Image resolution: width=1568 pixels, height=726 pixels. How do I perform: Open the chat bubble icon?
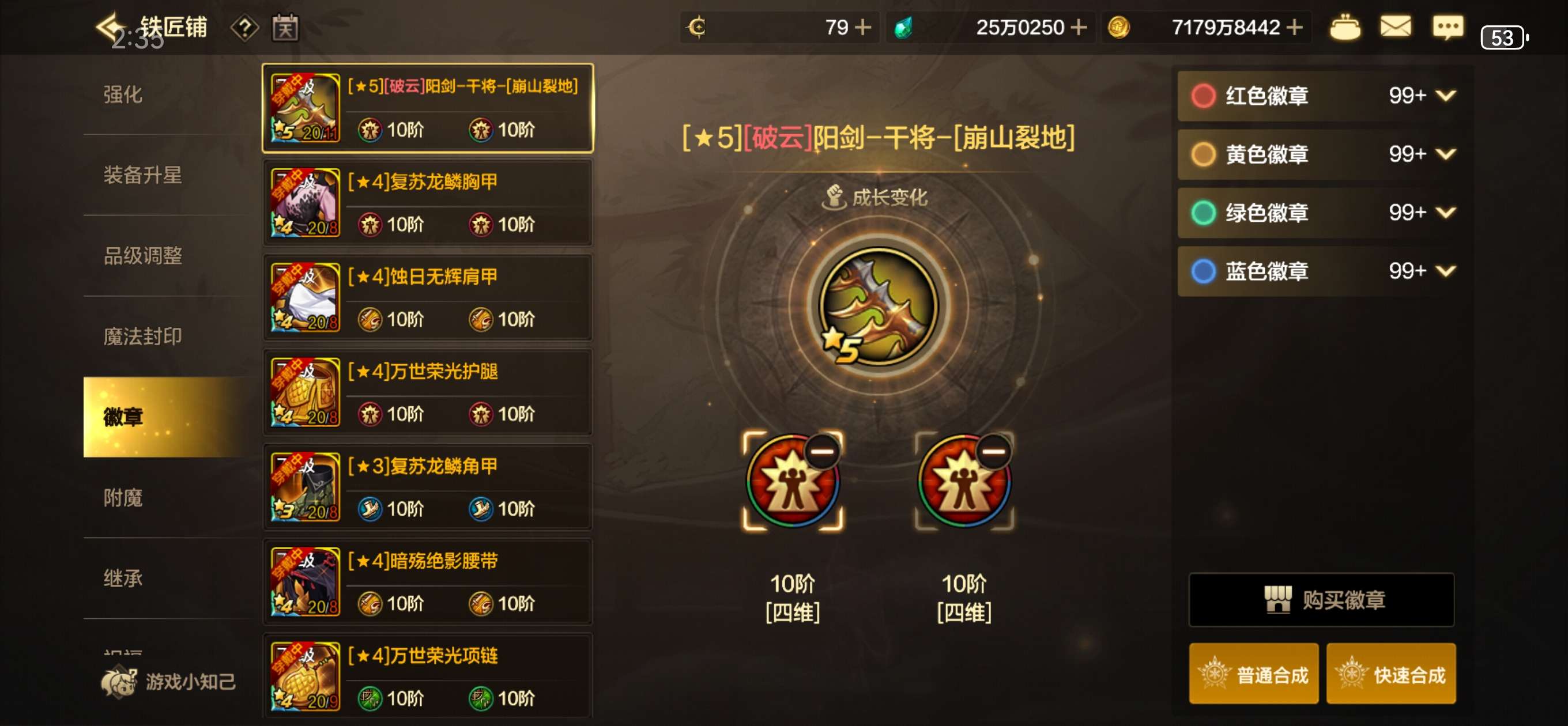click(x=1448, y=28)
